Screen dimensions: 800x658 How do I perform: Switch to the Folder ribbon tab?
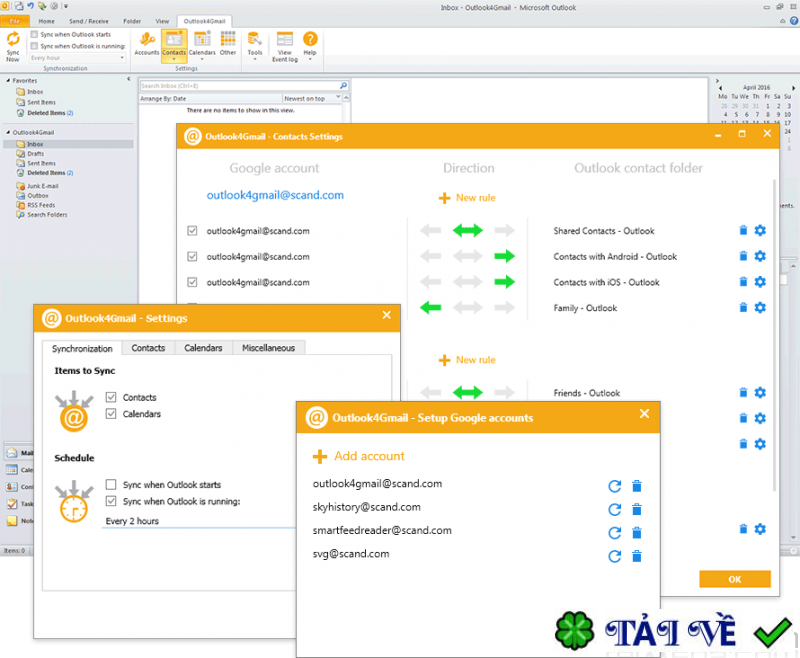(x=132, y=21)
